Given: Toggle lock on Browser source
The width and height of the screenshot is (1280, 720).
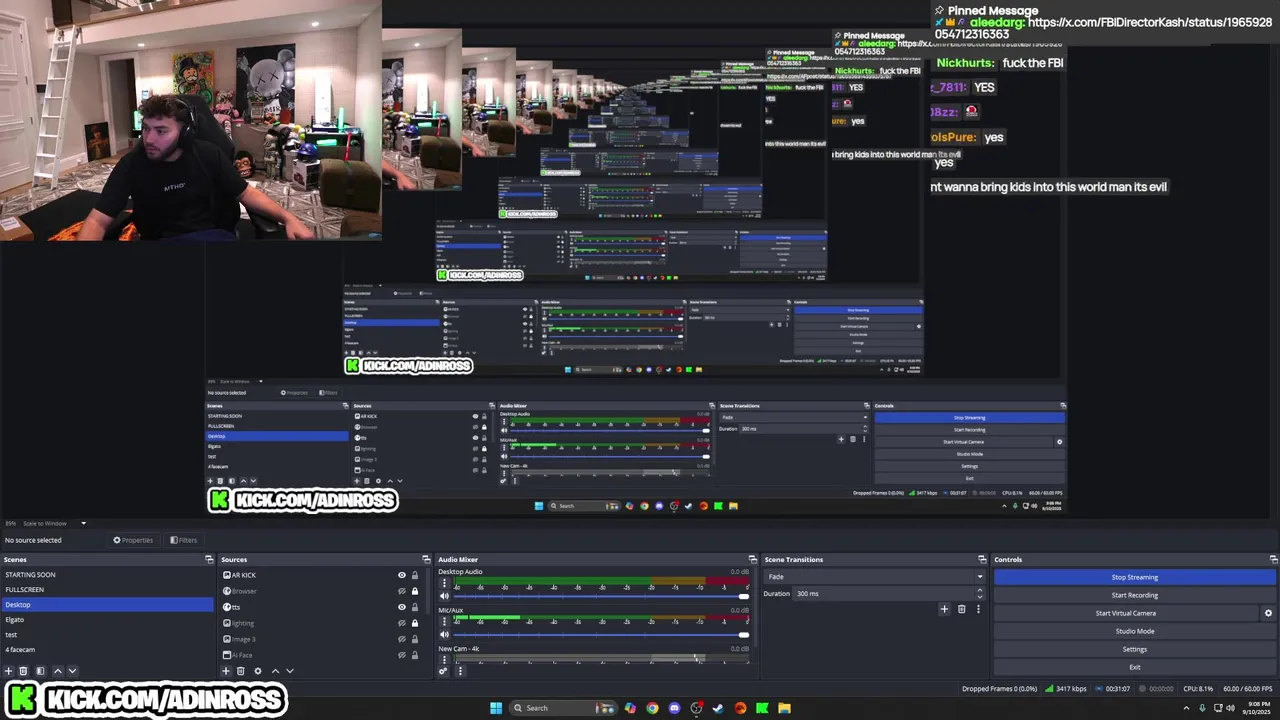Looking at the screenshot, I should (415, 591).
